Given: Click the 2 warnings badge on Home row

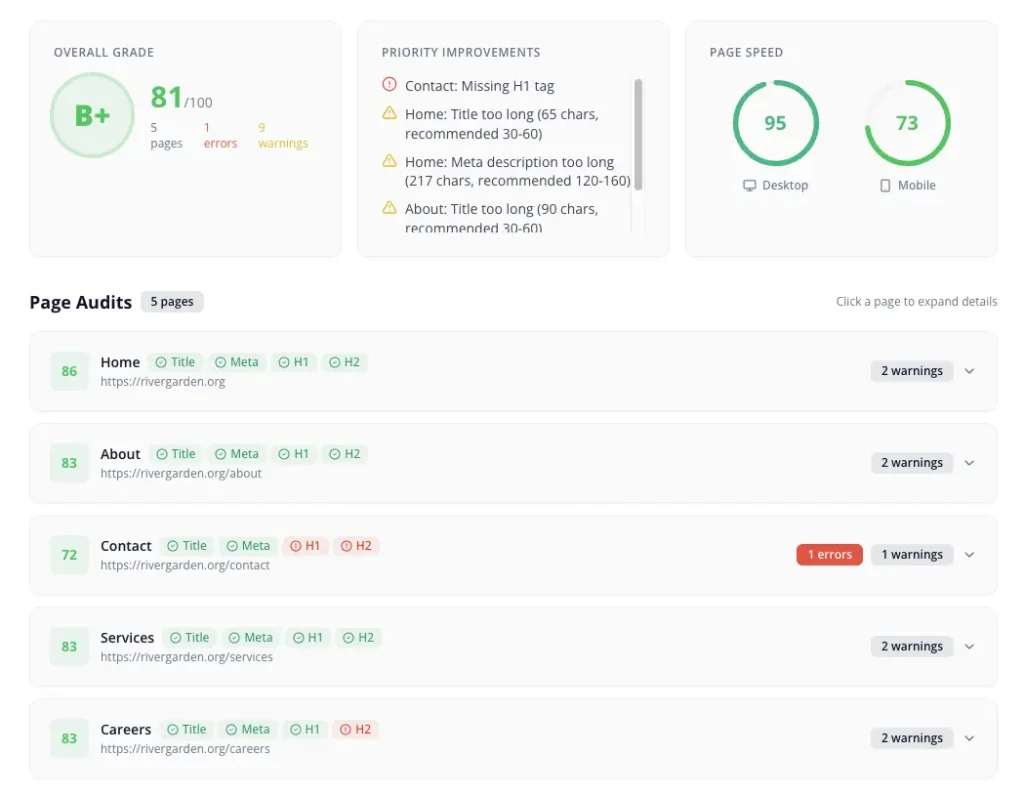Looking at the screenshot, I should point(912,371).
